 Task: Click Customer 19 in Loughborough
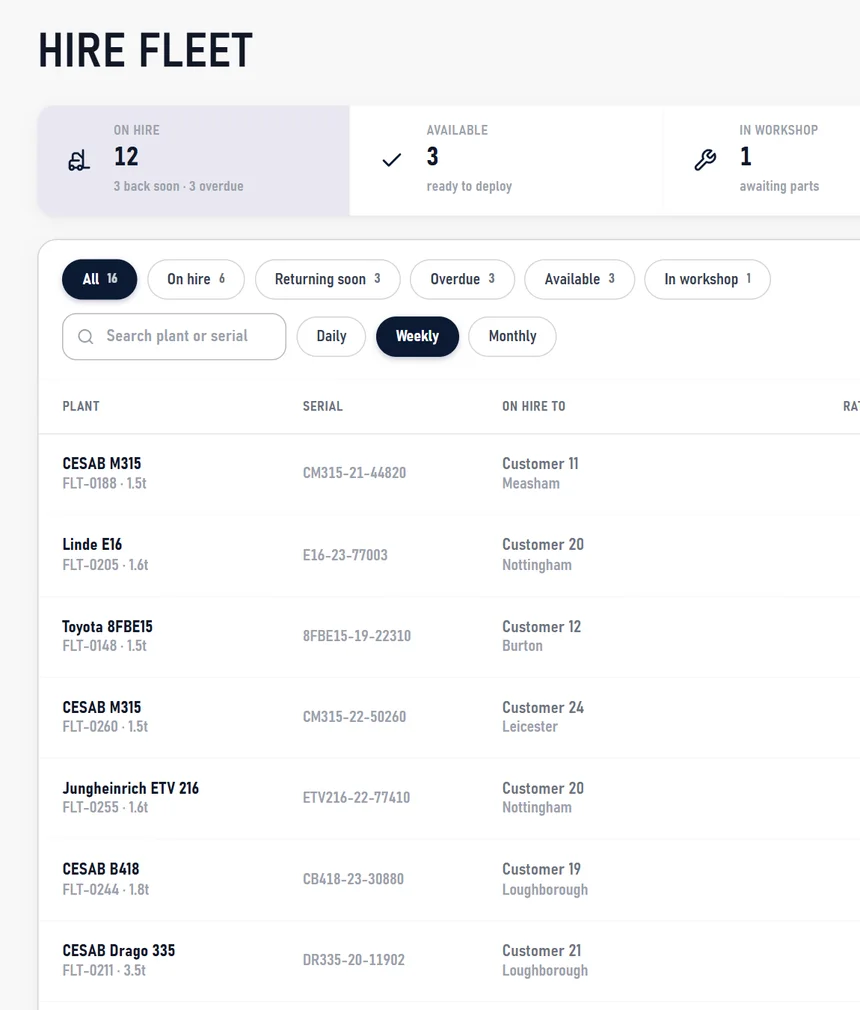pyautogui.click(x=545, y=879)
